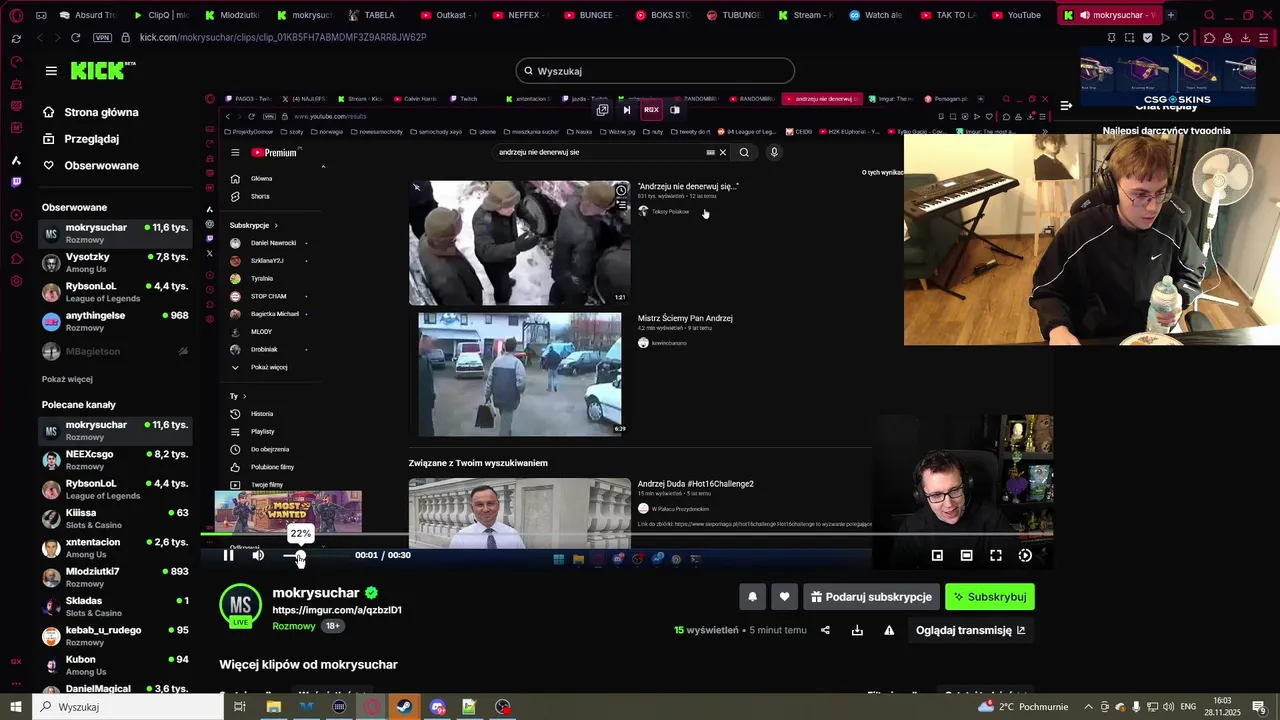Open playback speed settings icon
Viewport: 1280px width, 720px height.
pos(1025,555)
